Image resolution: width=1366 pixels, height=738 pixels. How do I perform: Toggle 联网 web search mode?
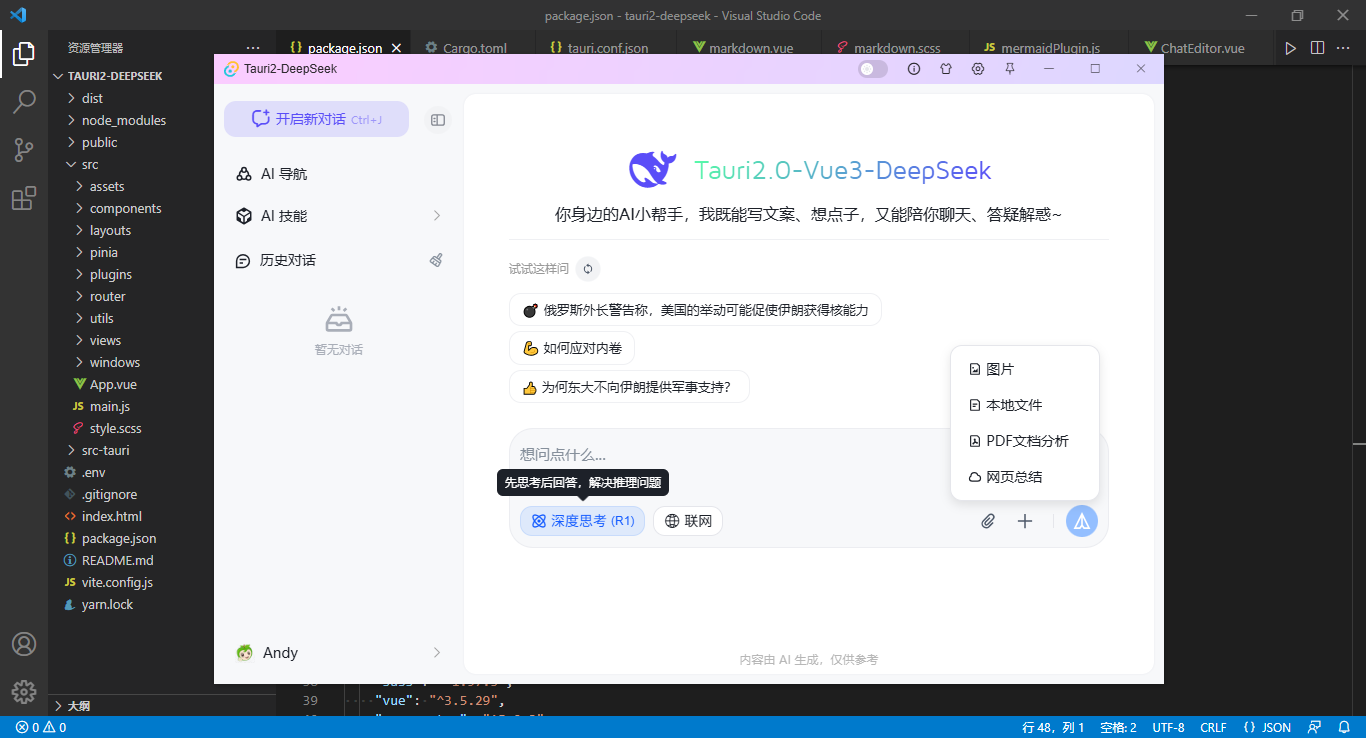tap(688, 520)
